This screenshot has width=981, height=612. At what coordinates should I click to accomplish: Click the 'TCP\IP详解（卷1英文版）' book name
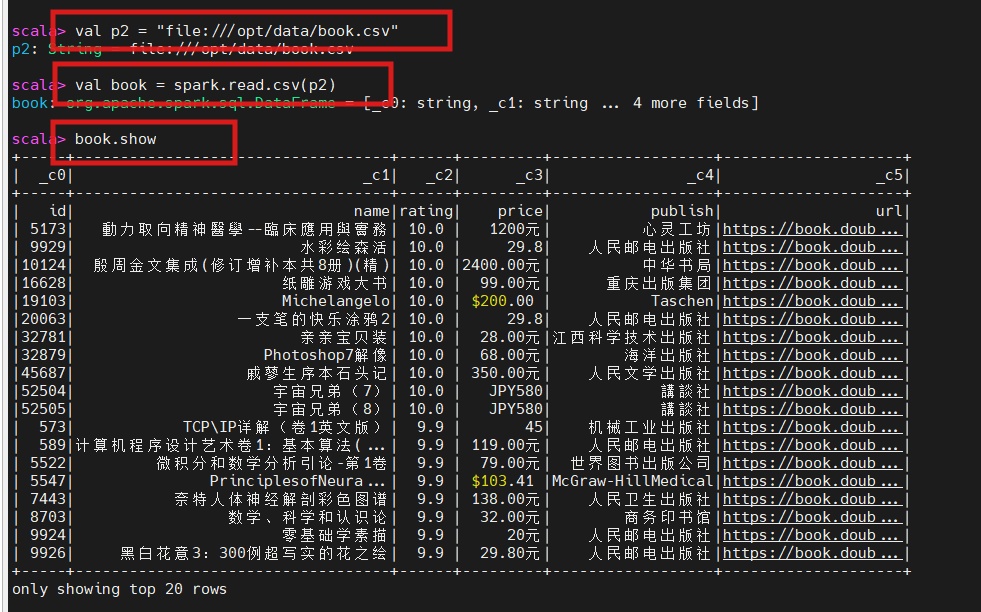pos(282,428)
